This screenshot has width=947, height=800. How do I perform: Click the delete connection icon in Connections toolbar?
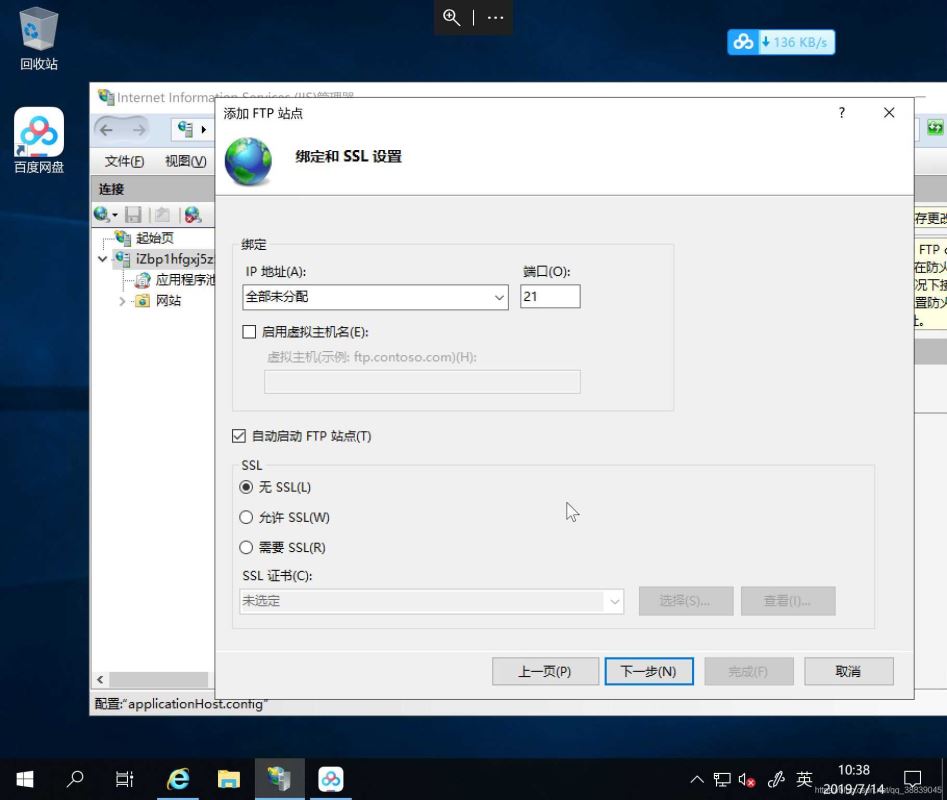coord(193,215)
